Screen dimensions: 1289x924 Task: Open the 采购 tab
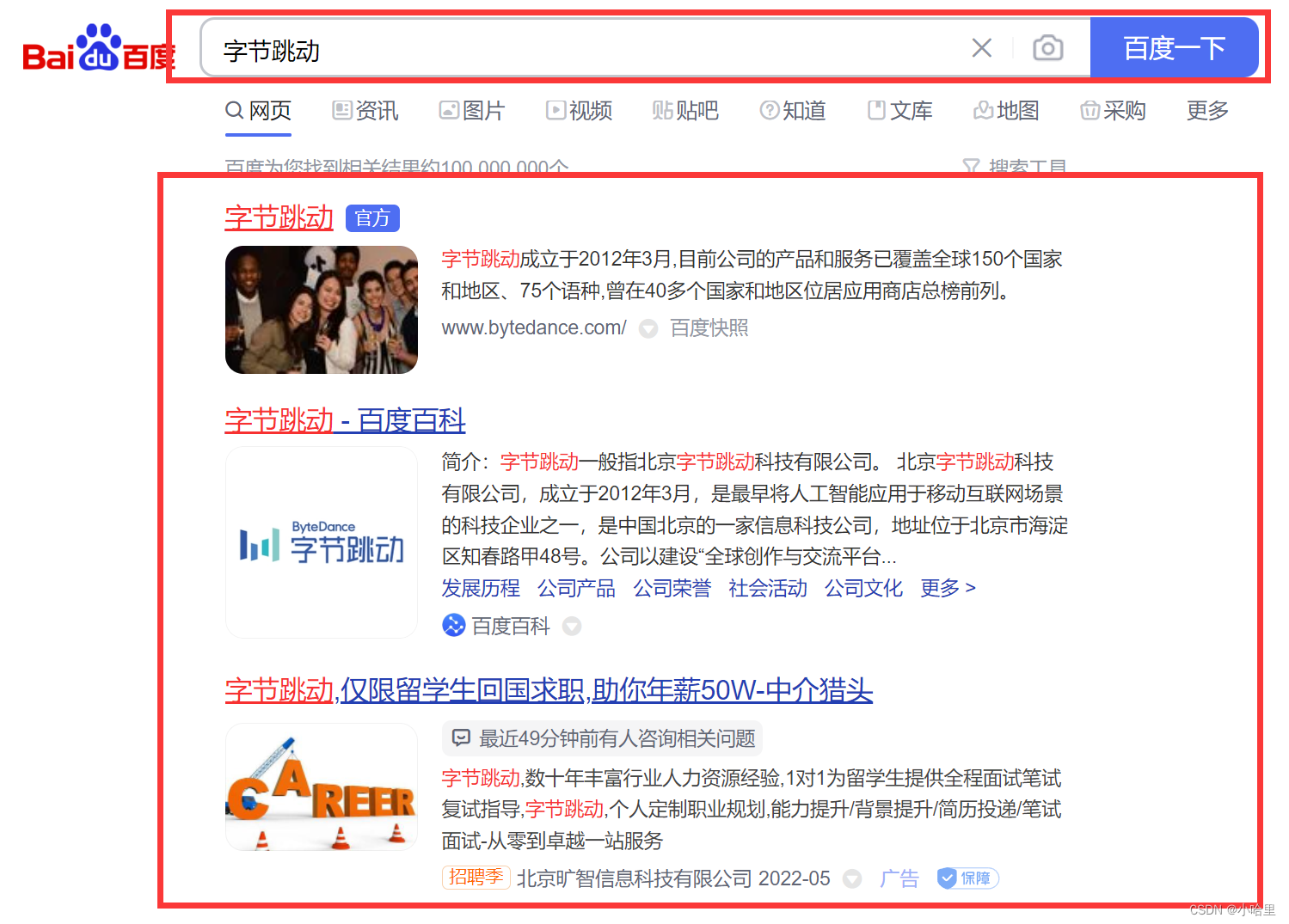point(1114,111)
